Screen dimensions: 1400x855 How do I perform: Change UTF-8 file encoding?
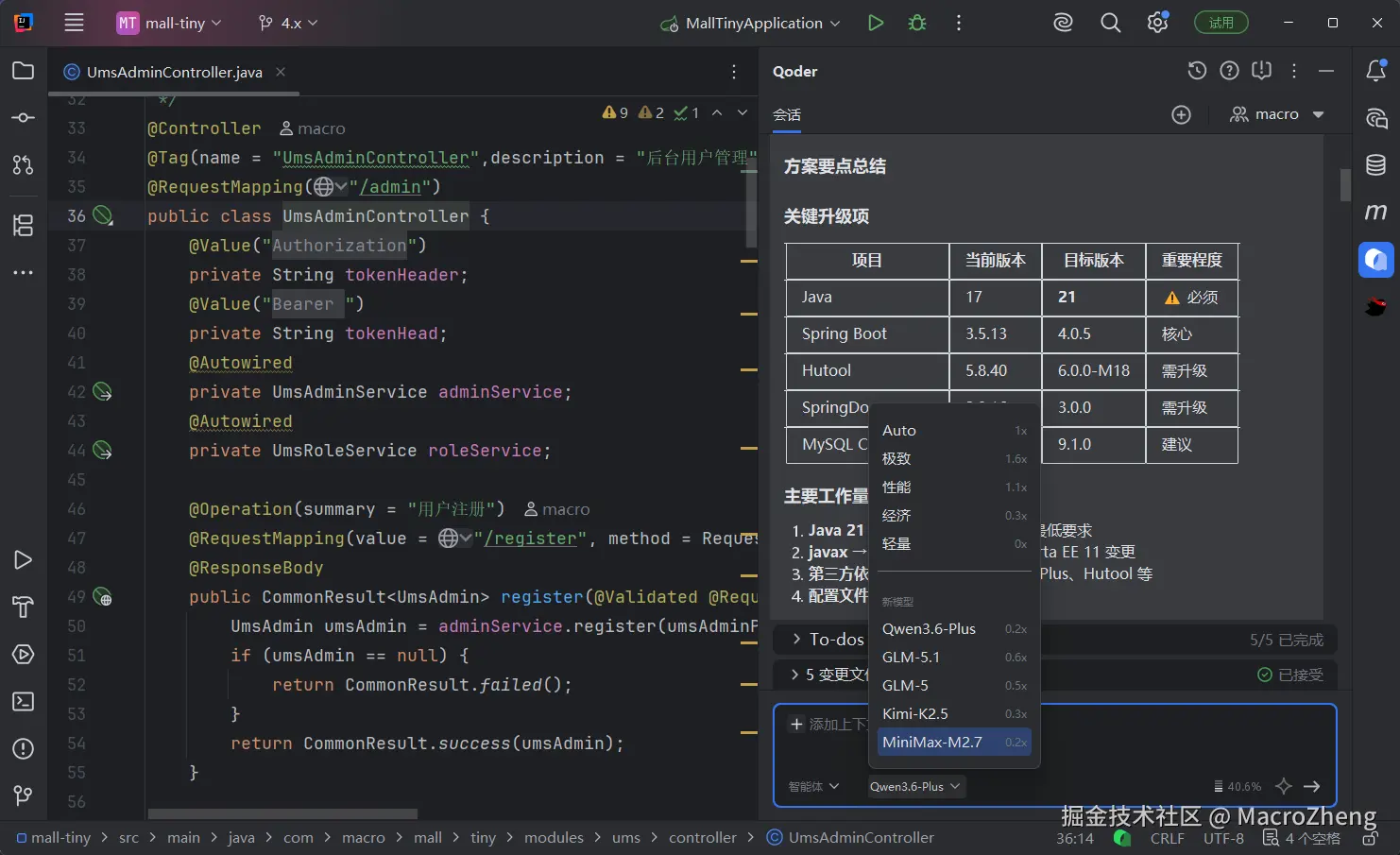[x=1223, y=838]
